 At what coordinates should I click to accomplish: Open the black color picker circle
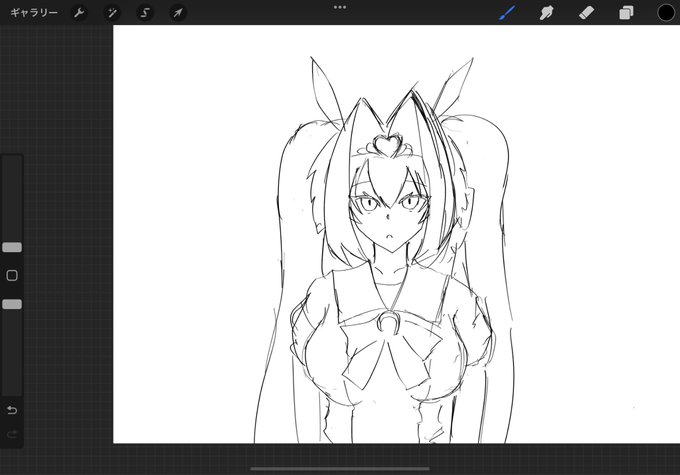click(666, 13)
